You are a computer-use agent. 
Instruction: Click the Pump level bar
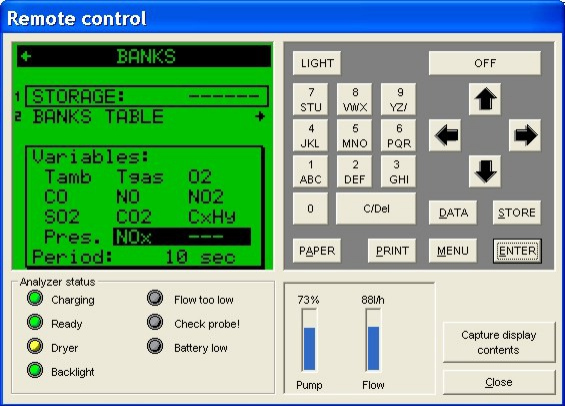[309, 341]
